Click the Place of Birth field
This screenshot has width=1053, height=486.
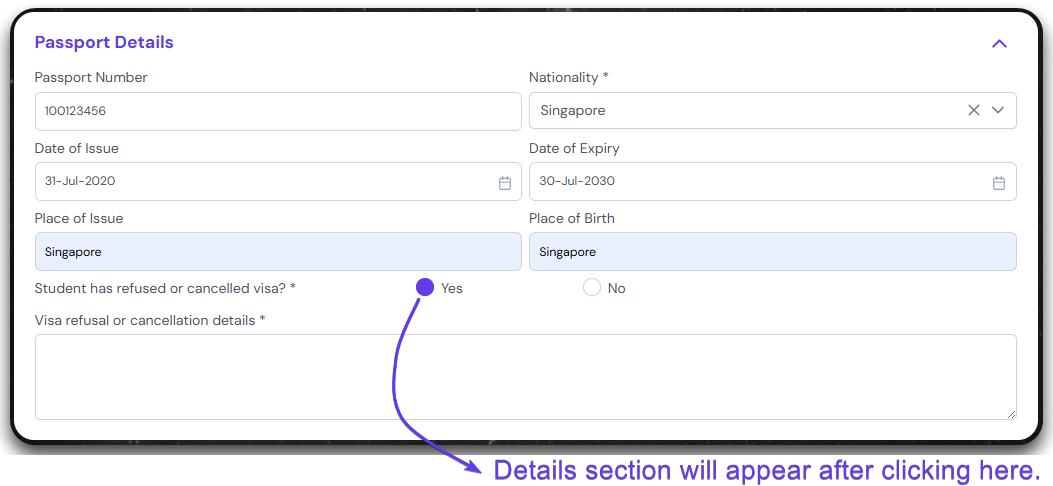[772, 252]
